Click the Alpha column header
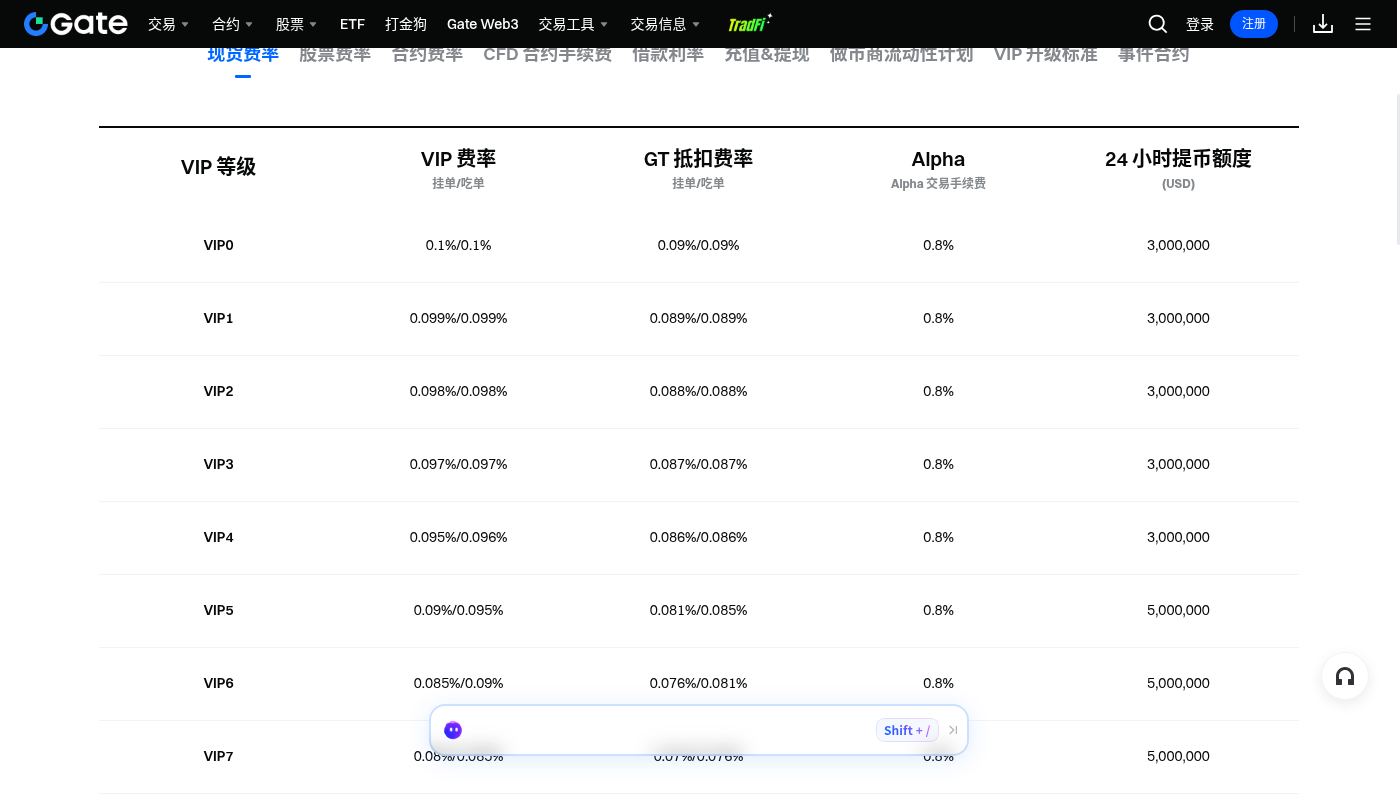 click(938, 159)
